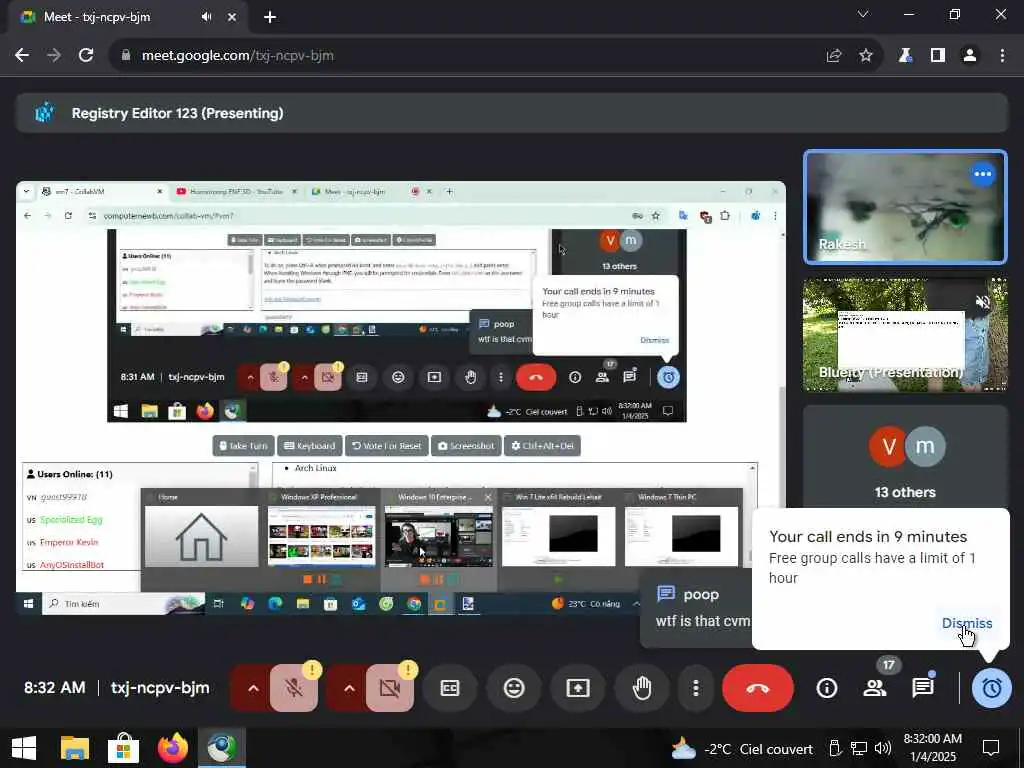Leave call with red hang-up button
This screenshot has width=1024, height=768.
(x=758, y=688)
